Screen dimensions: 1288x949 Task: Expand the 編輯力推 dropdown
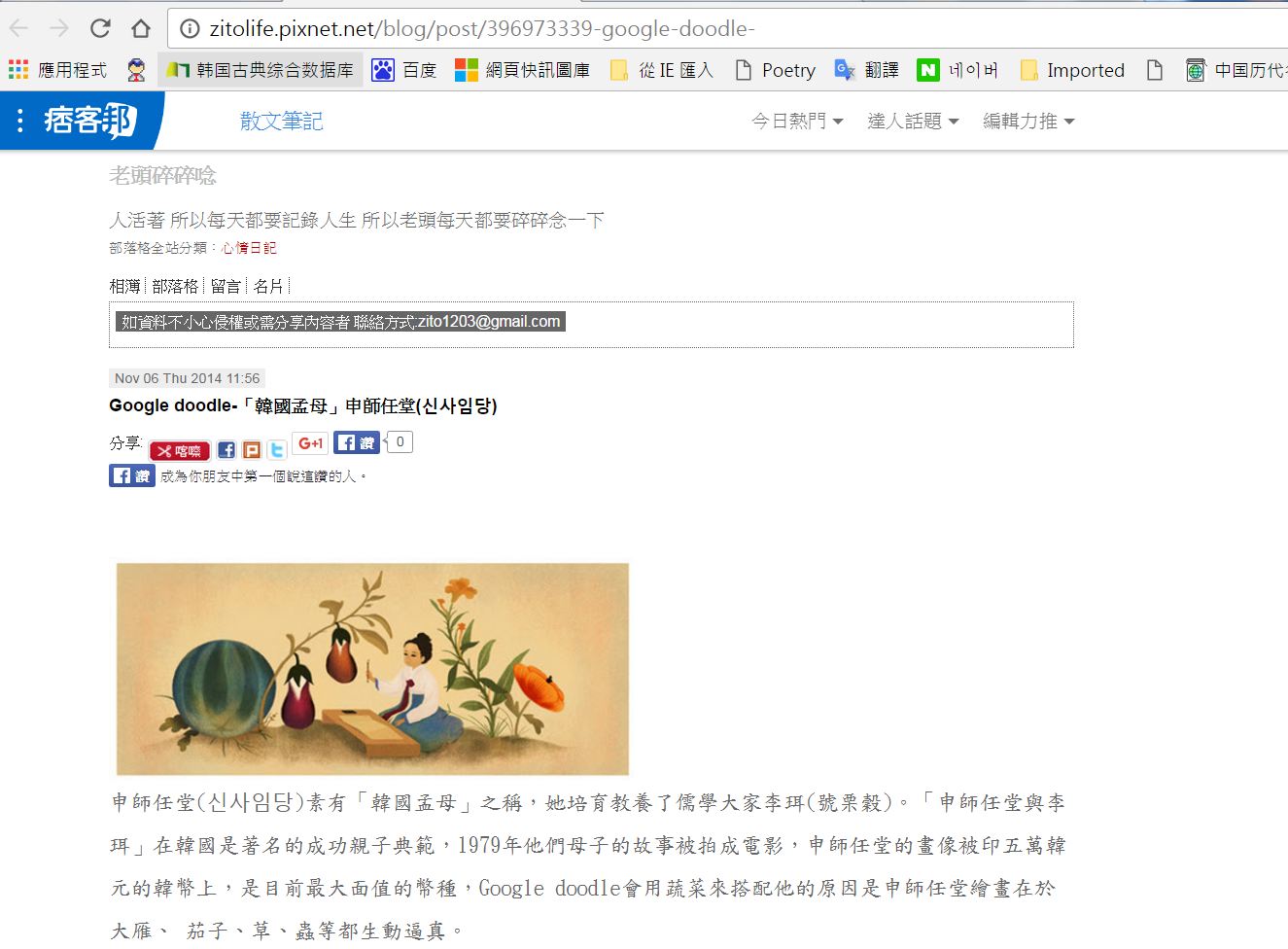pyautogui.click(x=1028, y=121)
